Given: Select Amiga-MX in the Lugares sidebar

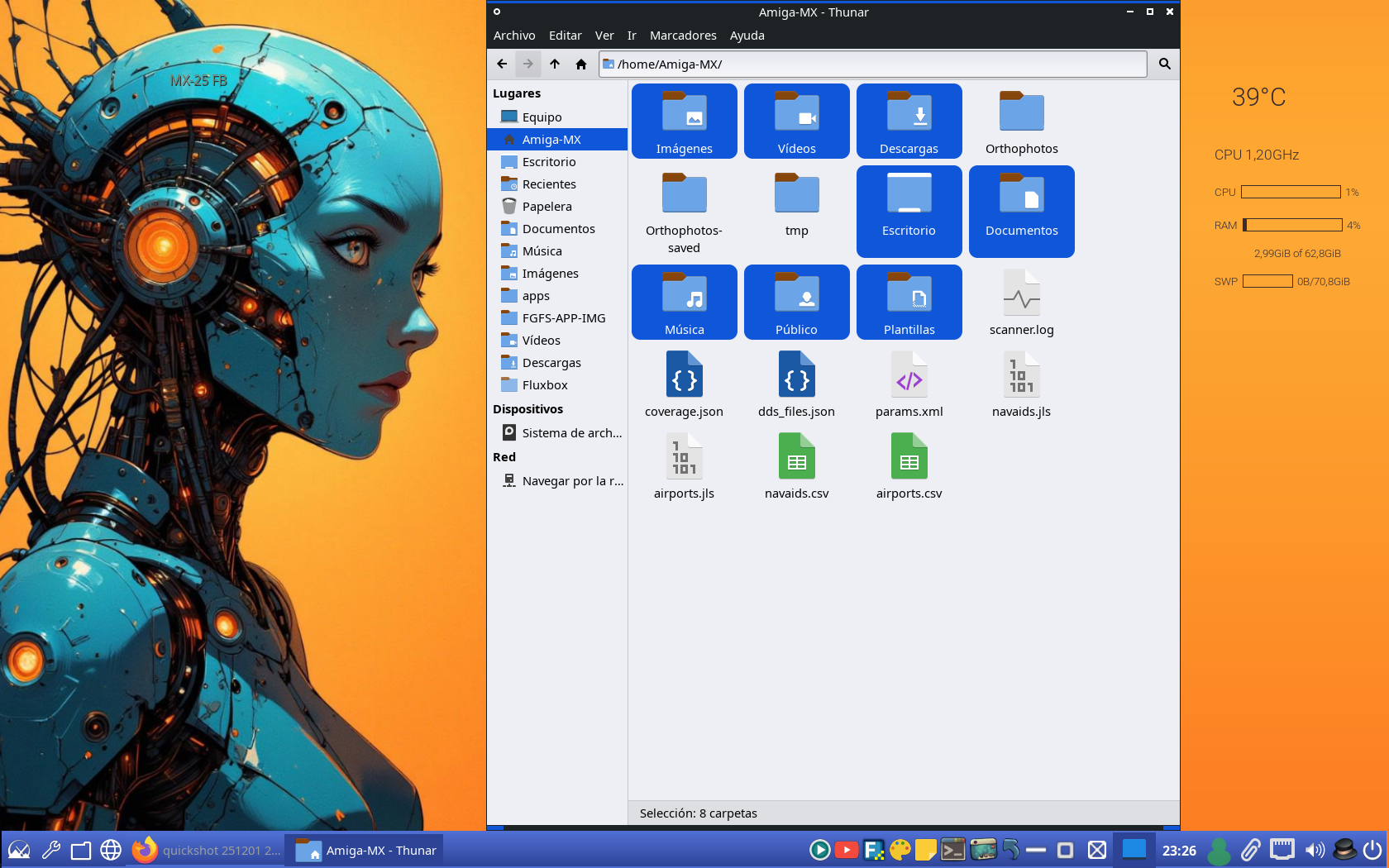Looking at the screenshot, I should point(557,140).
